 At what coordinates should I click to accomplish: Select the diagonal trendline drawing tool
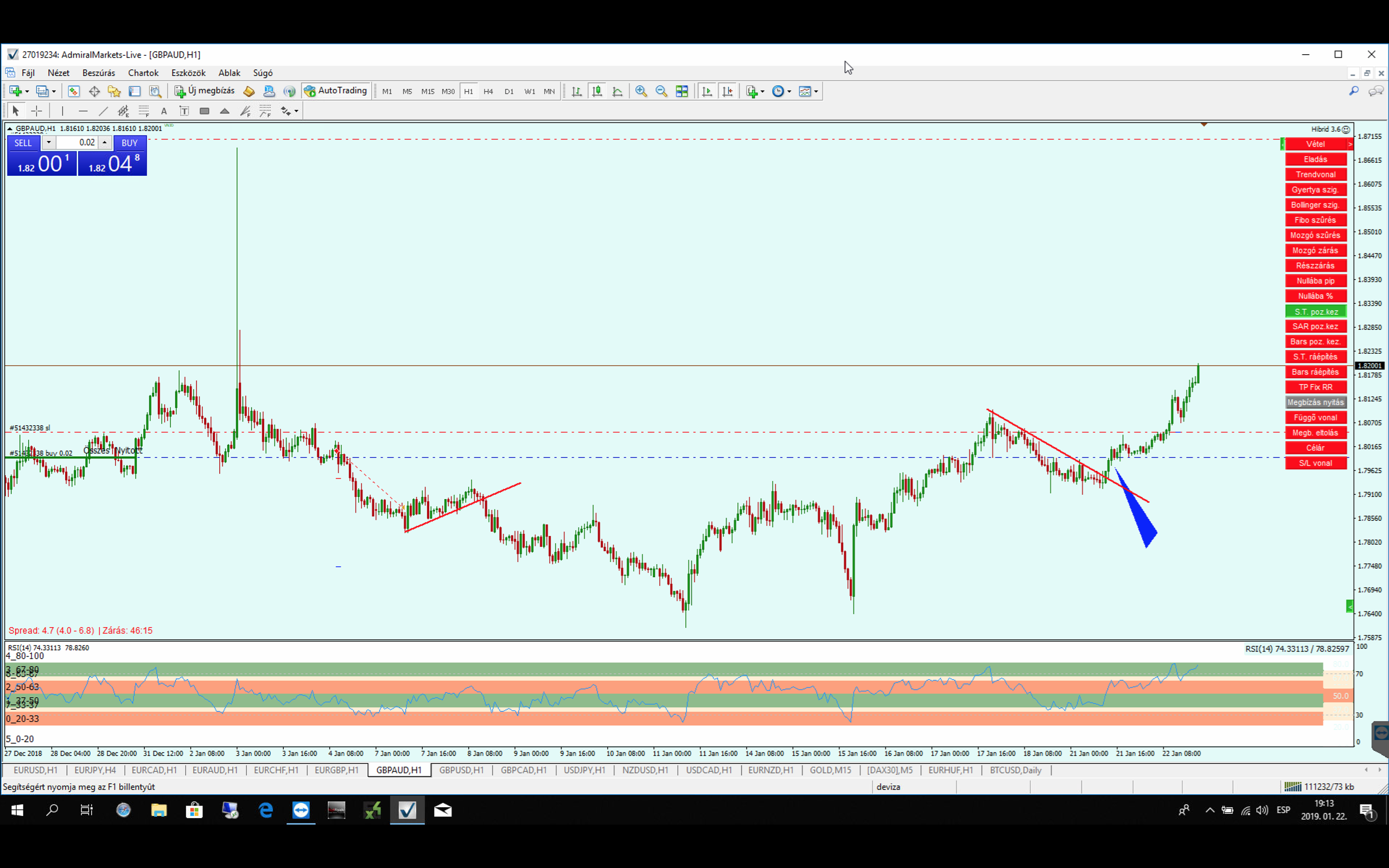[103, 111]
